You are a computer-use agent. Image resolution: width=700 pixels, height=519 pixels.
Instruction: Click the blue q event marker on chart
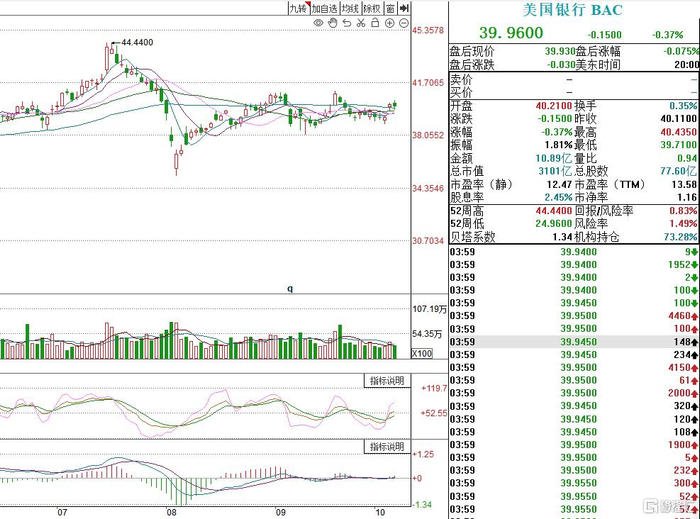click(290, 289)
